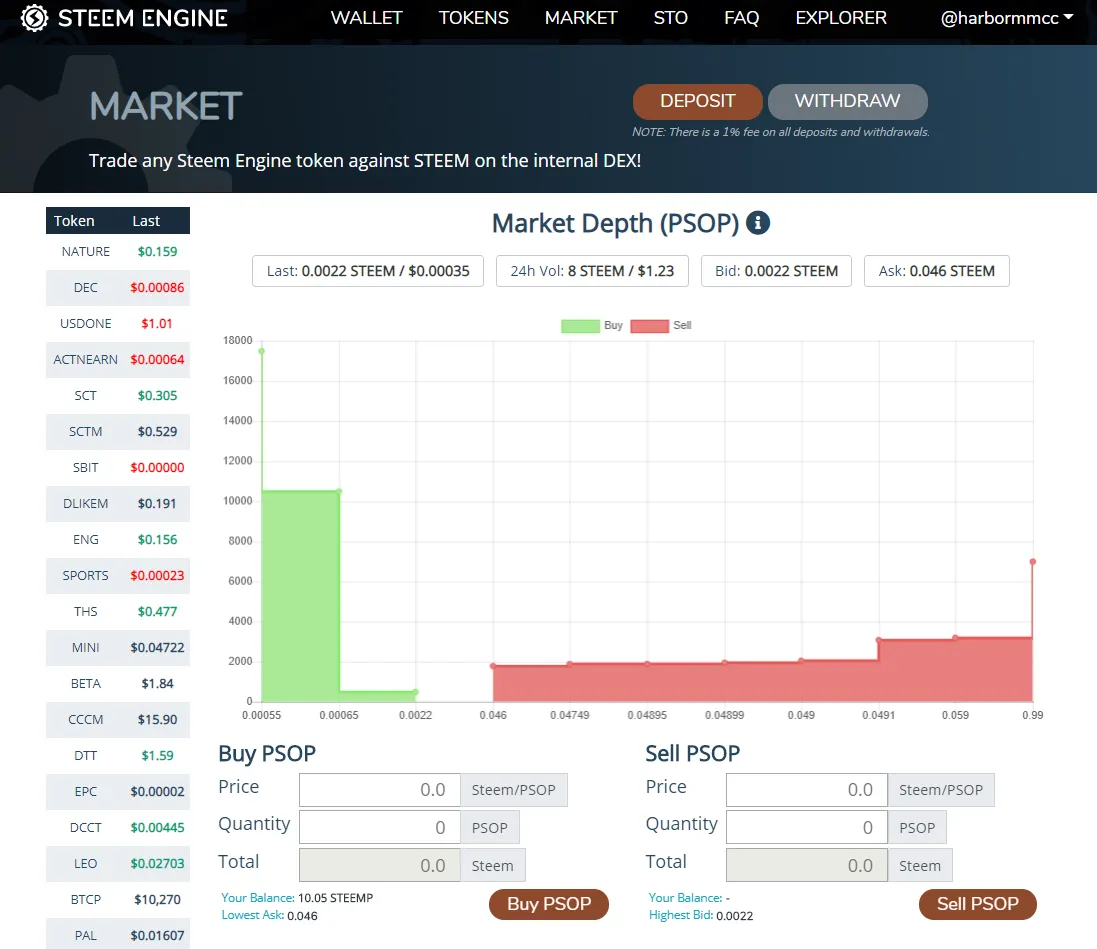Click the Highest Bid 0.0022 link
The width and height of the screenshot is (1097, 949).
point(701,915)
